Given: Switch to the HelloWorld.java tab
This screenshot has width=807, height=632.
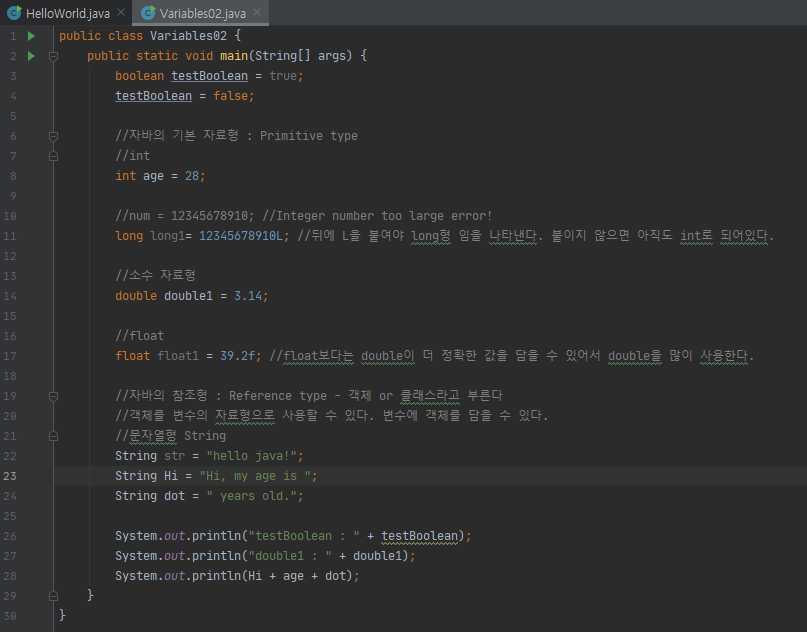Looking at the screenshot, I should 67,13.
